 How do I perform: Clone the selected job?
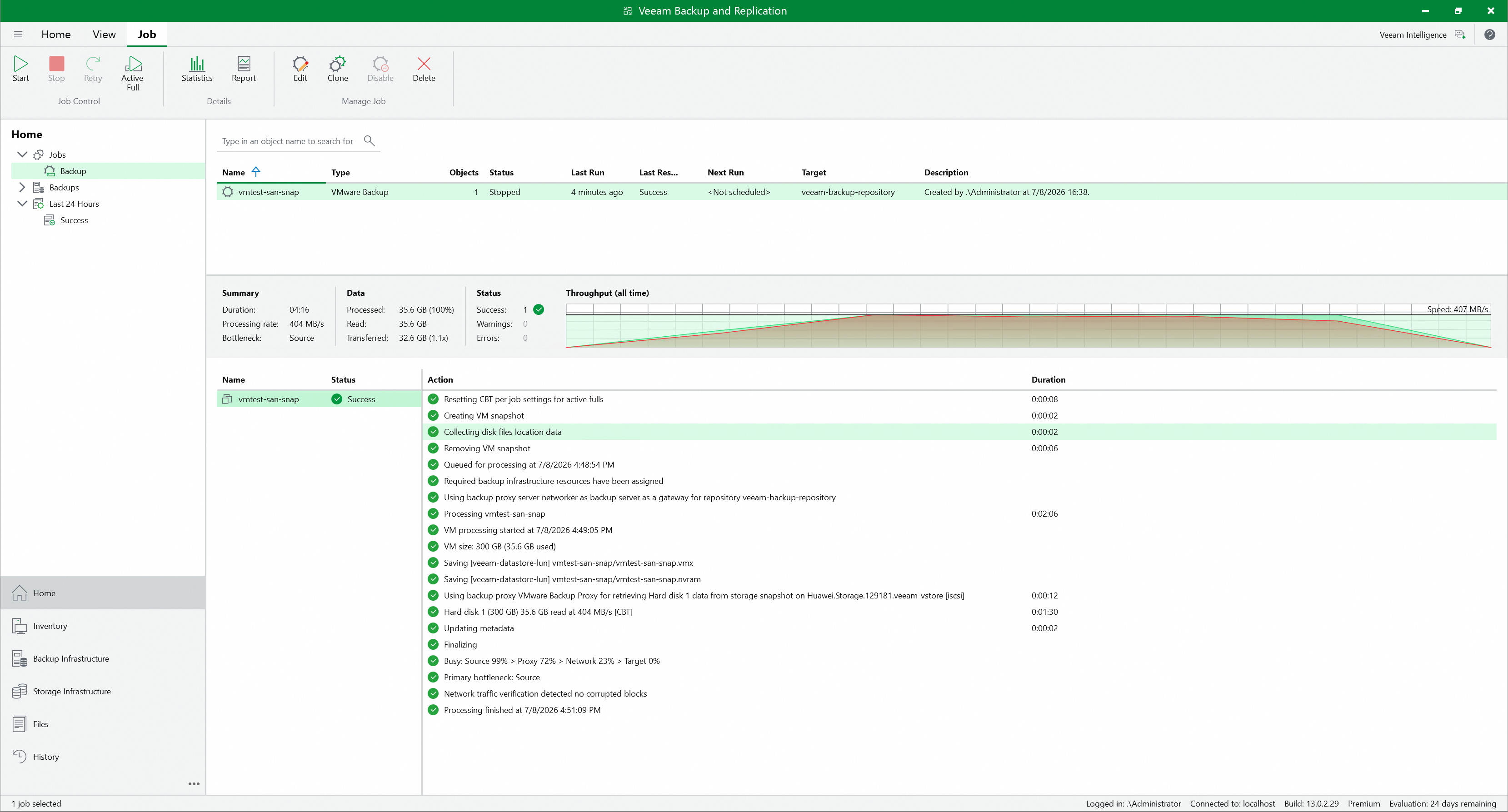tap(337, 69)
